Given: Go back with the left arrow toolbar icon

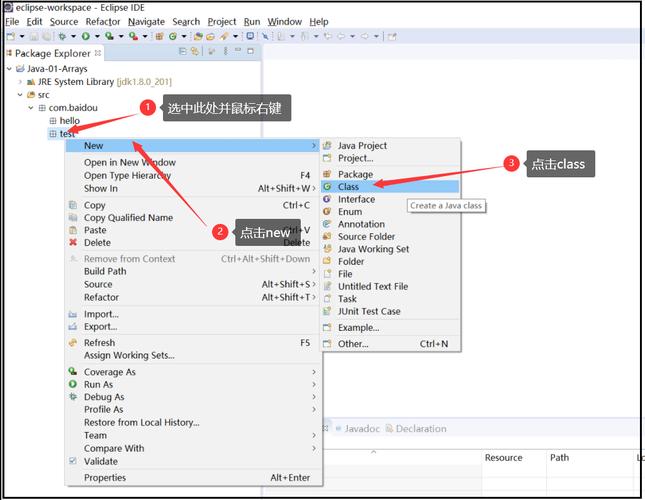Looking at the screenshot, I should tap(341, 37).
